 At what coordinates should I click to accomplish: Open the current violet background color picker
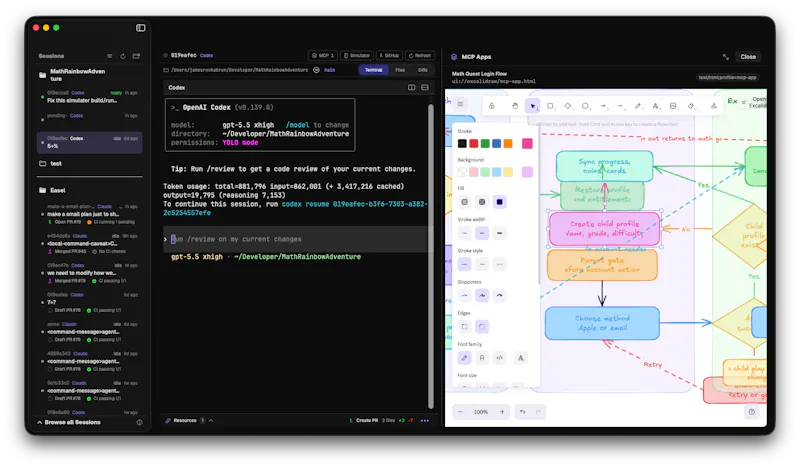(527, 173)
